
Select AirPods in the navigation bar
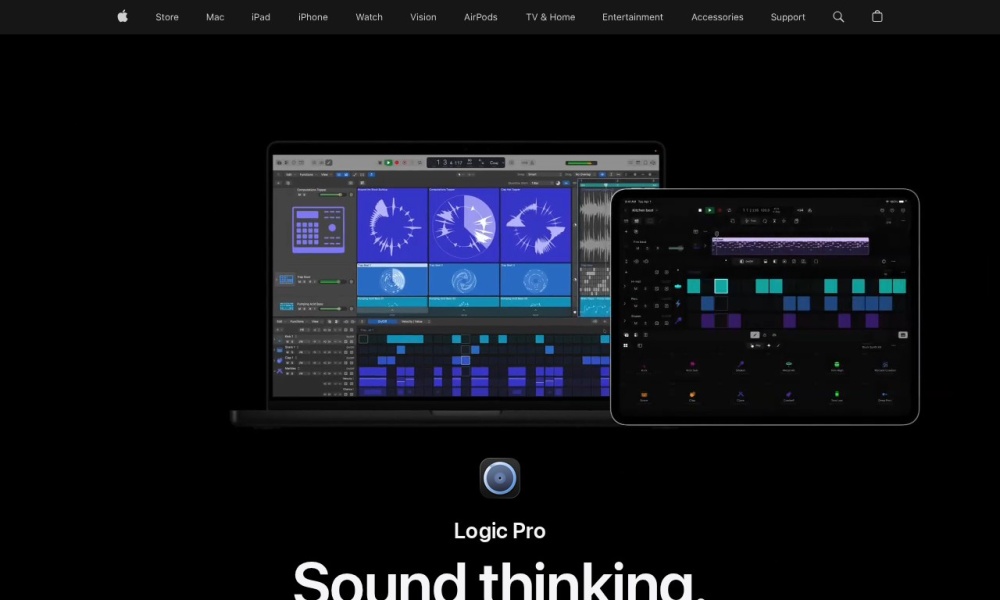tap(480, 17)
